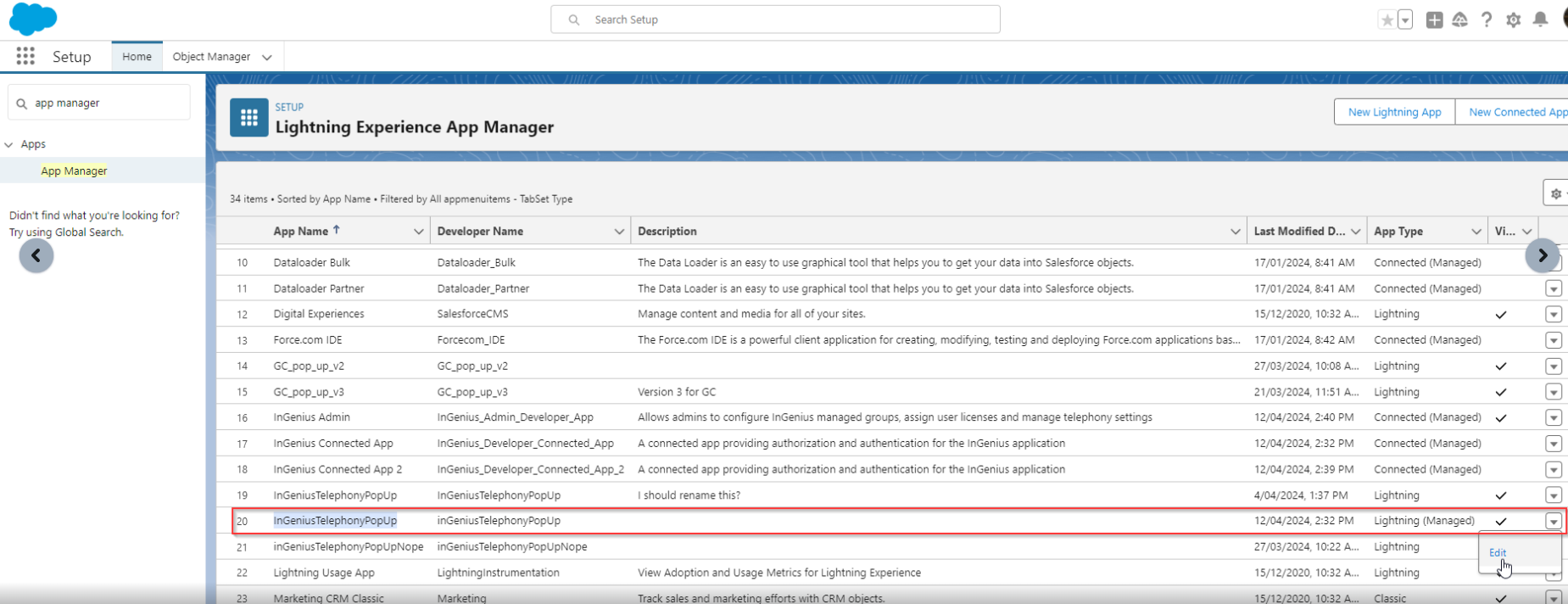Select App Manager in the sidebar
Viewport: 1568px width, 604px height.
click(x=74, y=171)
